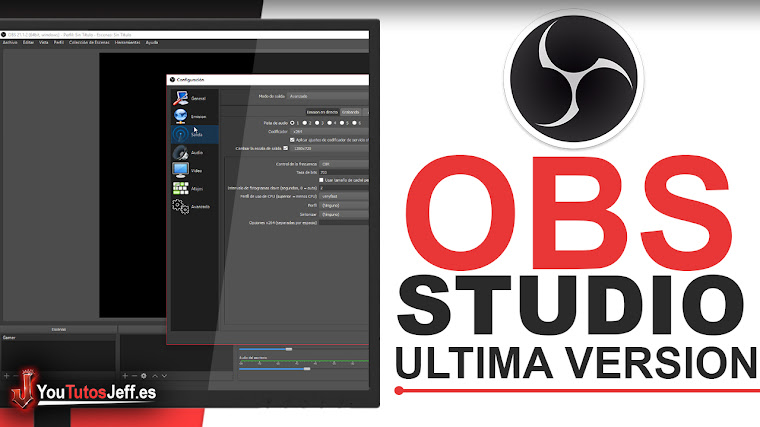This screenshot has width=760, height=427.
Task: Open Perfil (Ninguno) dropdown
Action: point(344,206)
